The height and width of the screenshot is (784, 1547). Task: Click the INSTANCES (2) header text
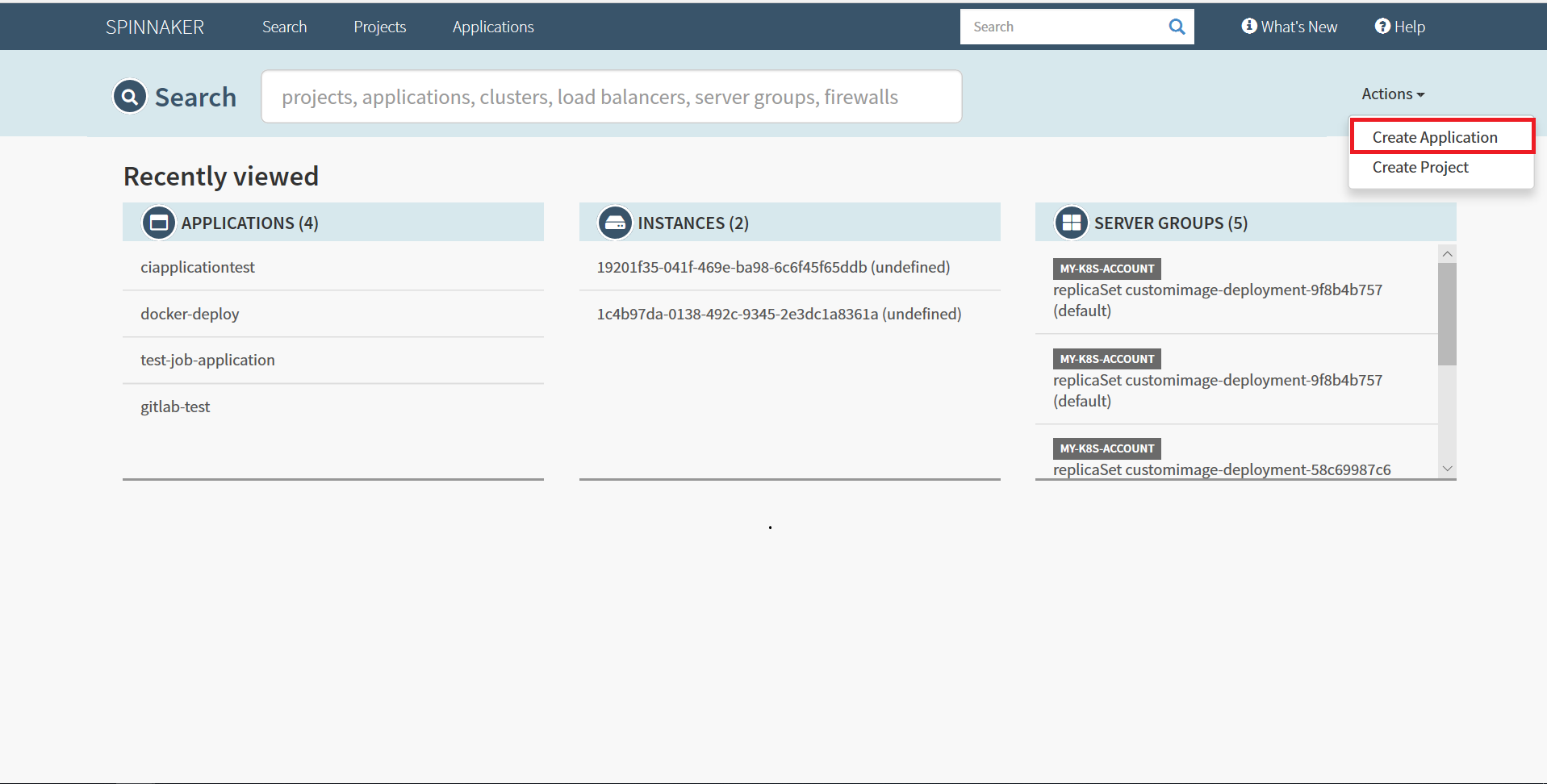(x=693, y=223)
